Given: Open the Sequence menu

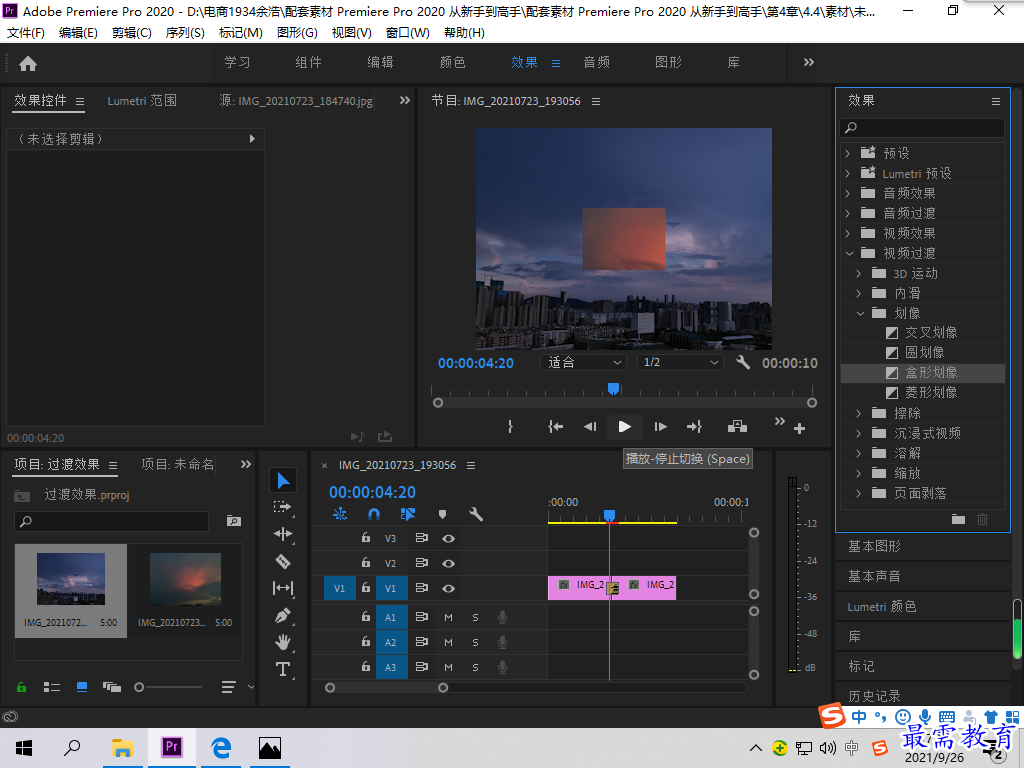Looking at the screenshot, I should tap(185, 33).
